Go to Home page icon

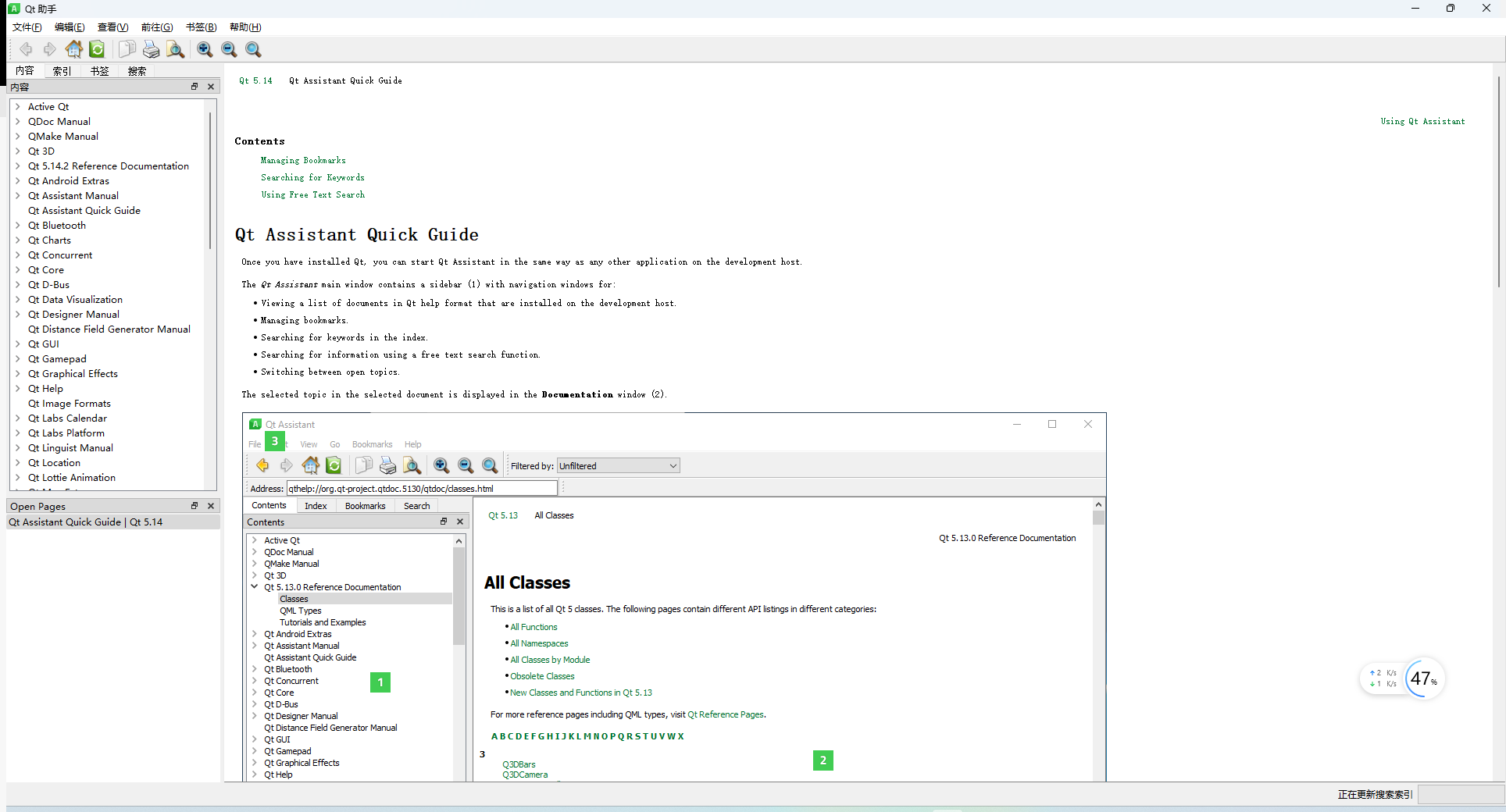point(74,49)
